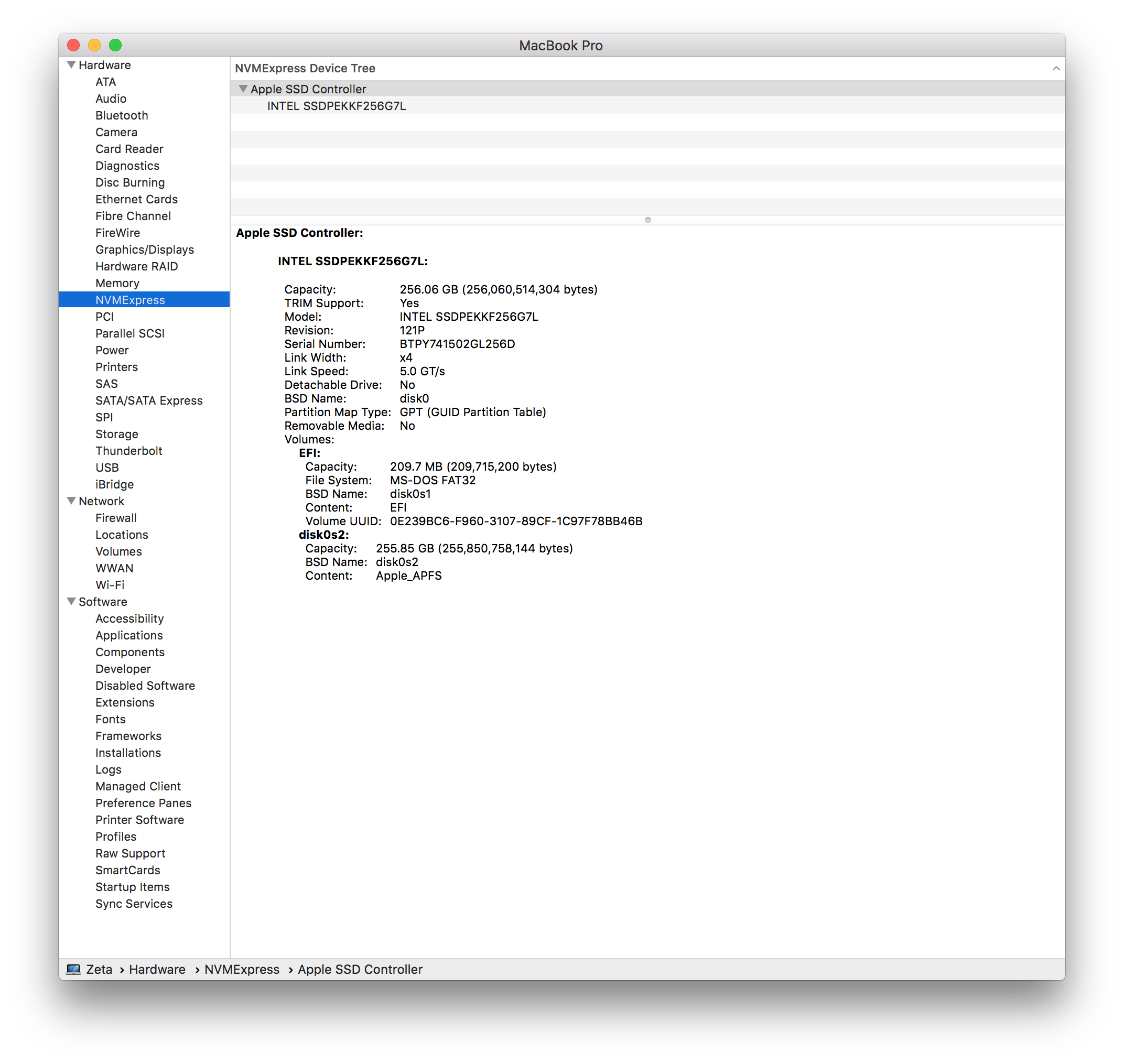
Task: Click the yellow minimize window button
Action: point(94,46)
